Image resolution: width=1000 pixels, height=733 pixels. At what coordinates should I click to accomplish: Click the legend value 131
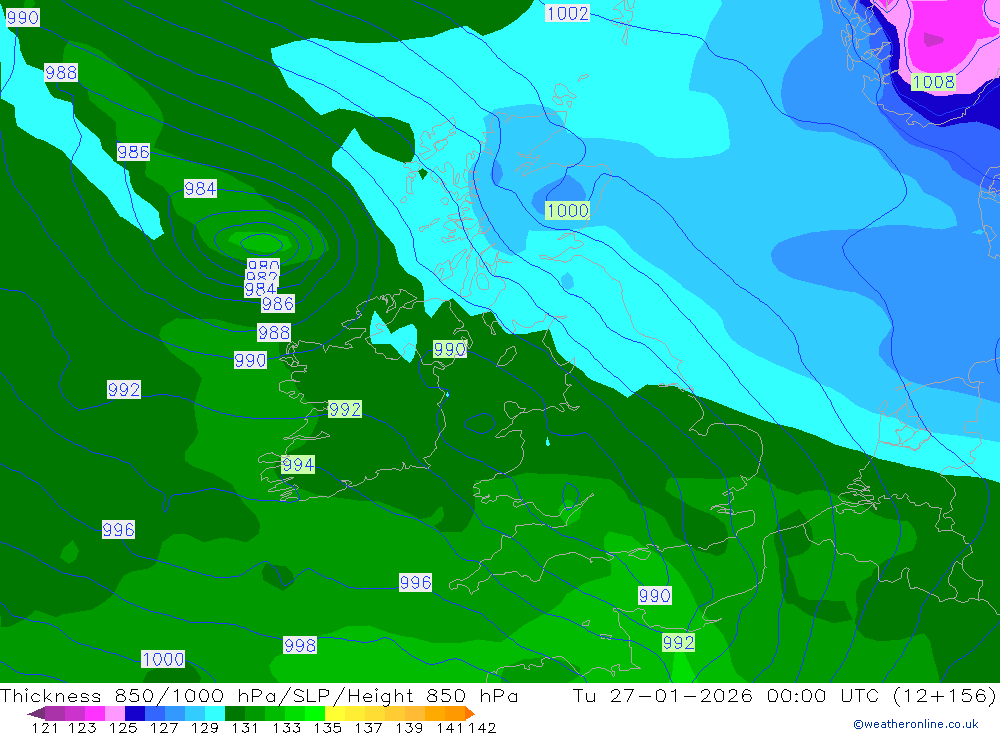[x=245, y=727]
